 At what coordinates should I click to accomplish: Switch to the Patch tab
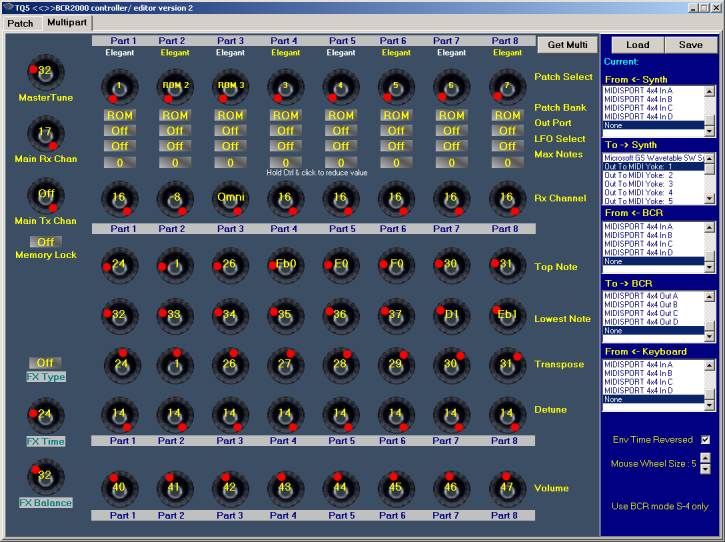coord(20,22)
